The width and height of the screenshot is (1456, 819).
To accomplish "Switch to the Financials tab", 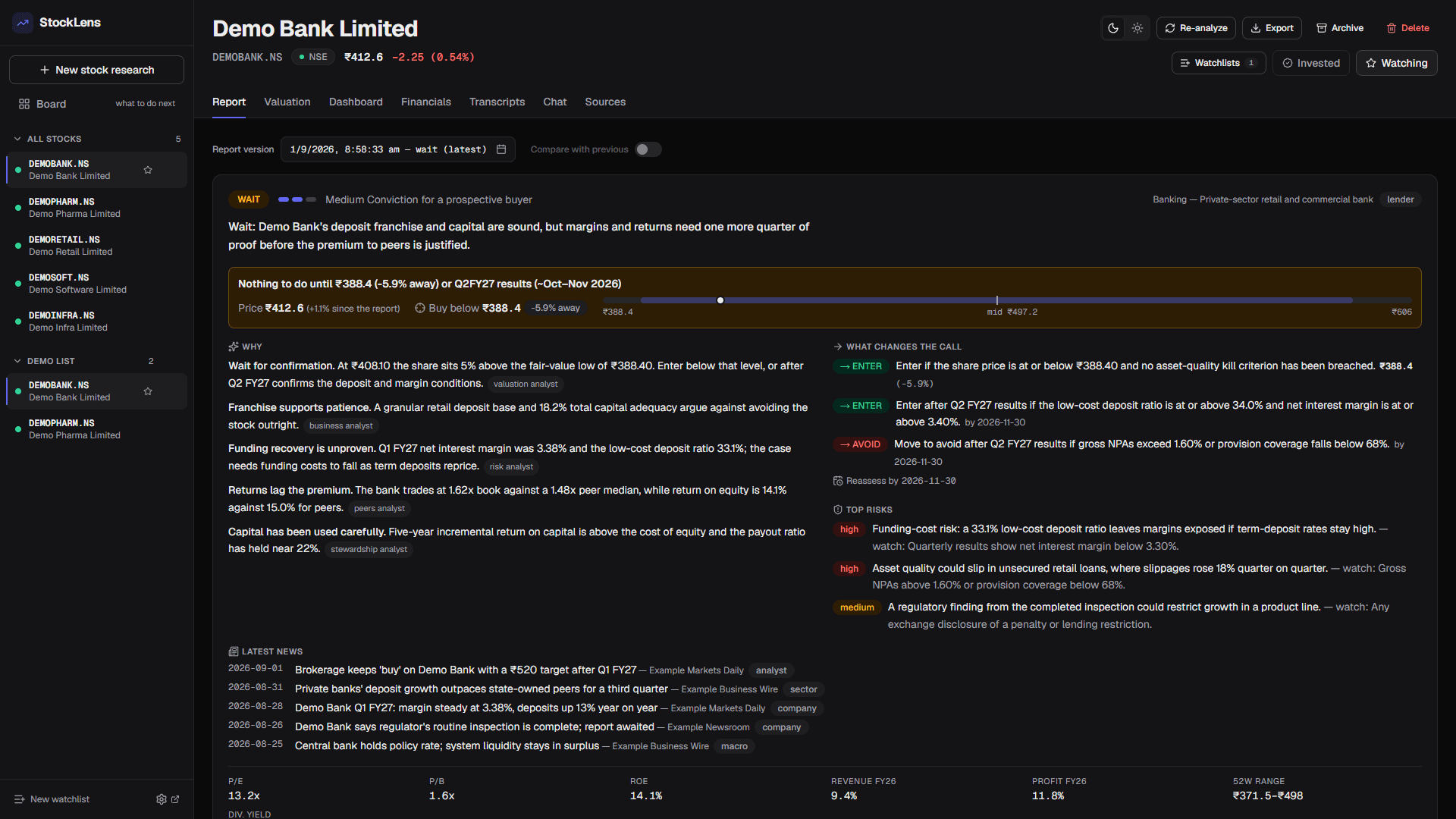I will coord(426,102).
